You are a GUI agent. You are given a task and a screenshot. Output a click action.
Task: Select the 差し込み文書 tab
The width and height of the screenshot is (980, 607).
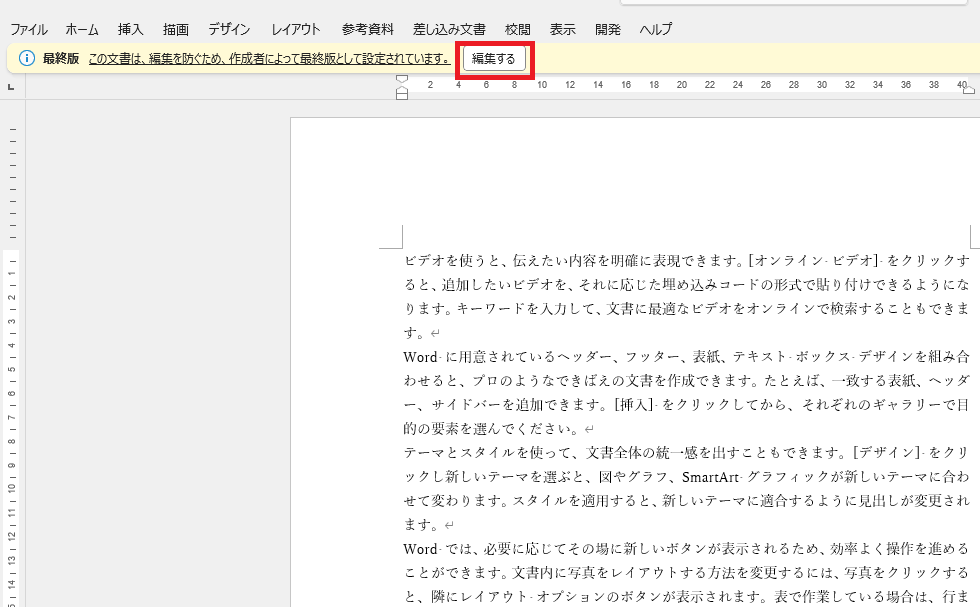449,29
